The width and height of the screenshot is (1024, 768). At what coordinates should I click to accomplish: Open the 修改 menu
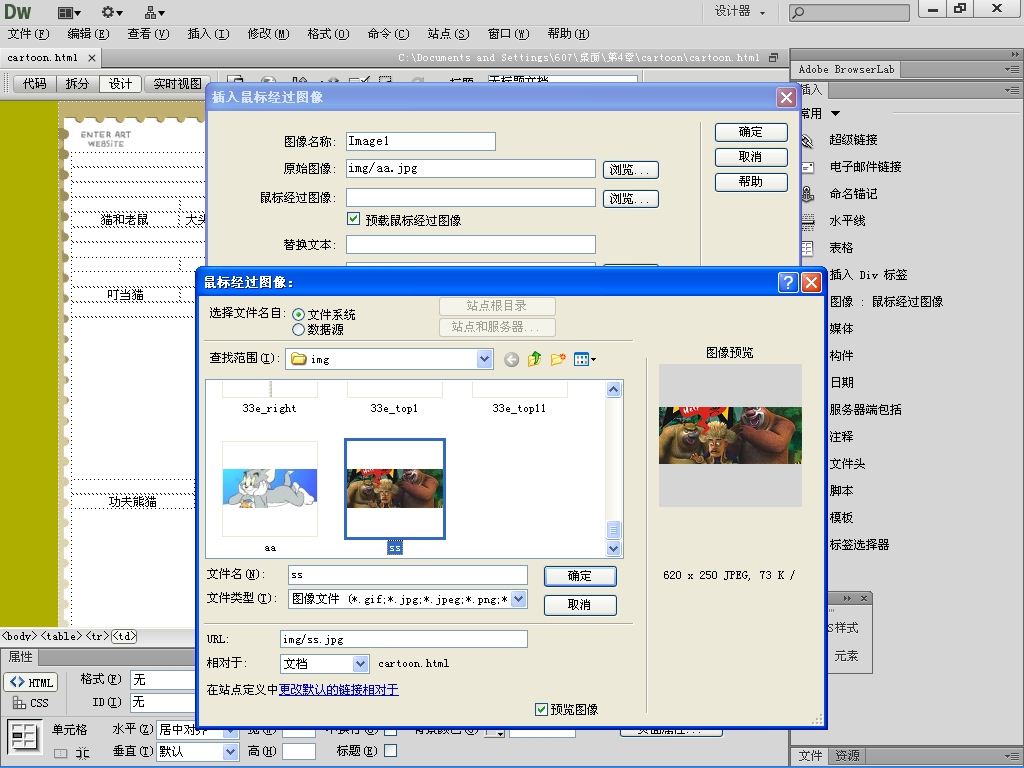pyautogui.click(x=268, y=34)
